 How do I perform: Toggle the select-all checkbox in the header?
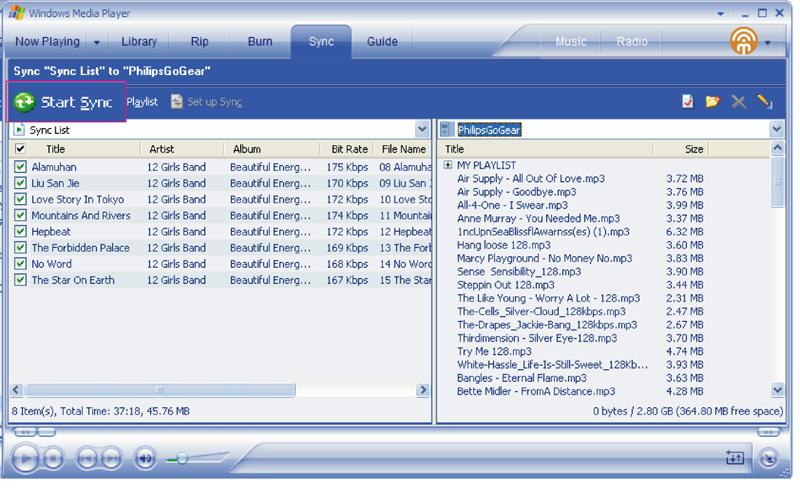coord(20,149)
